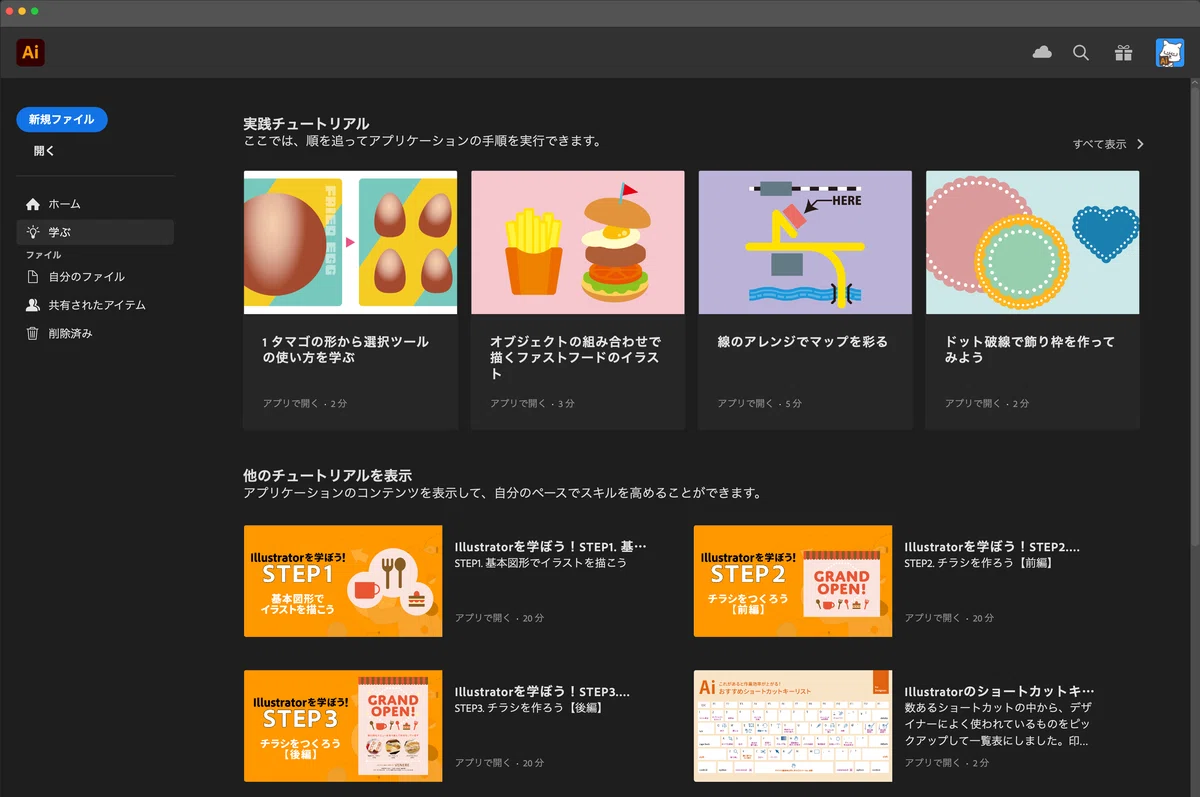Click the trash icon beside 削除済み
Image resolution: width=1200 pixels, height=797 pixels.
coord(33,334)
